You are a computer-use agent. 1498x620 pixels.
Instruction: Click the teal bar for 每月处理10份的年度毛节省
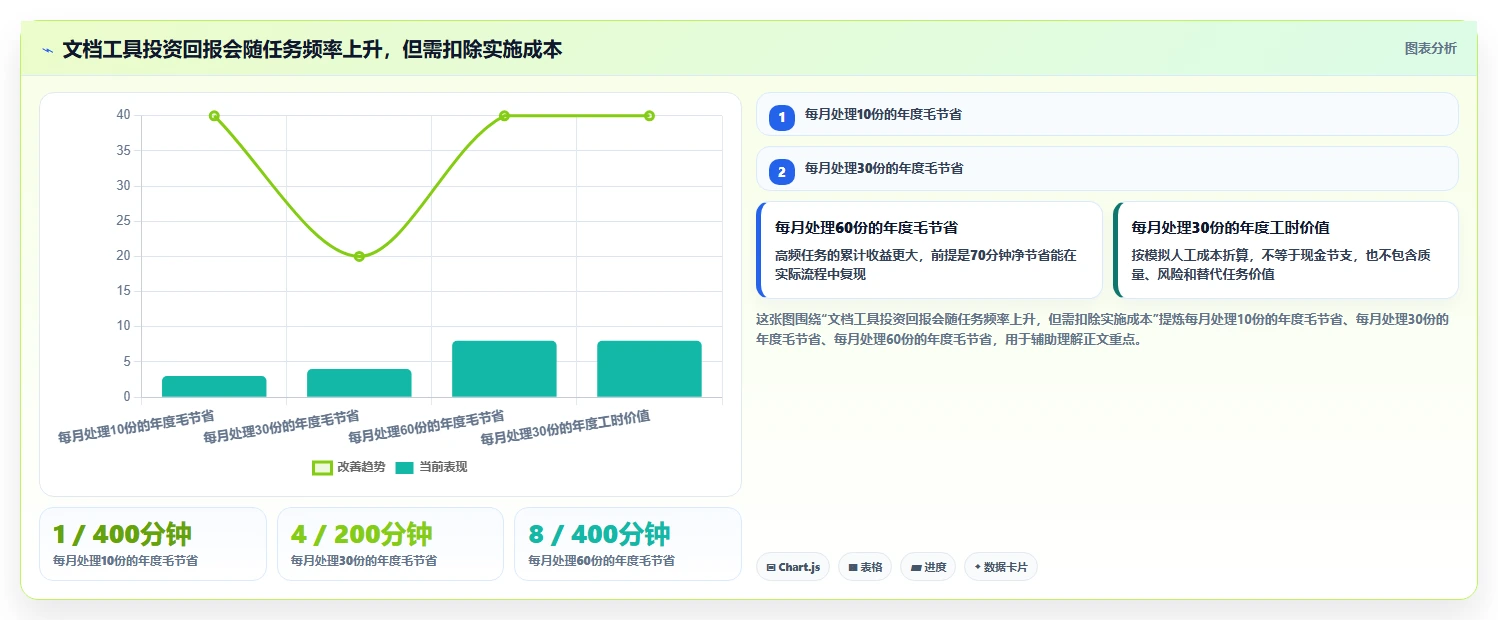(214, 387)
